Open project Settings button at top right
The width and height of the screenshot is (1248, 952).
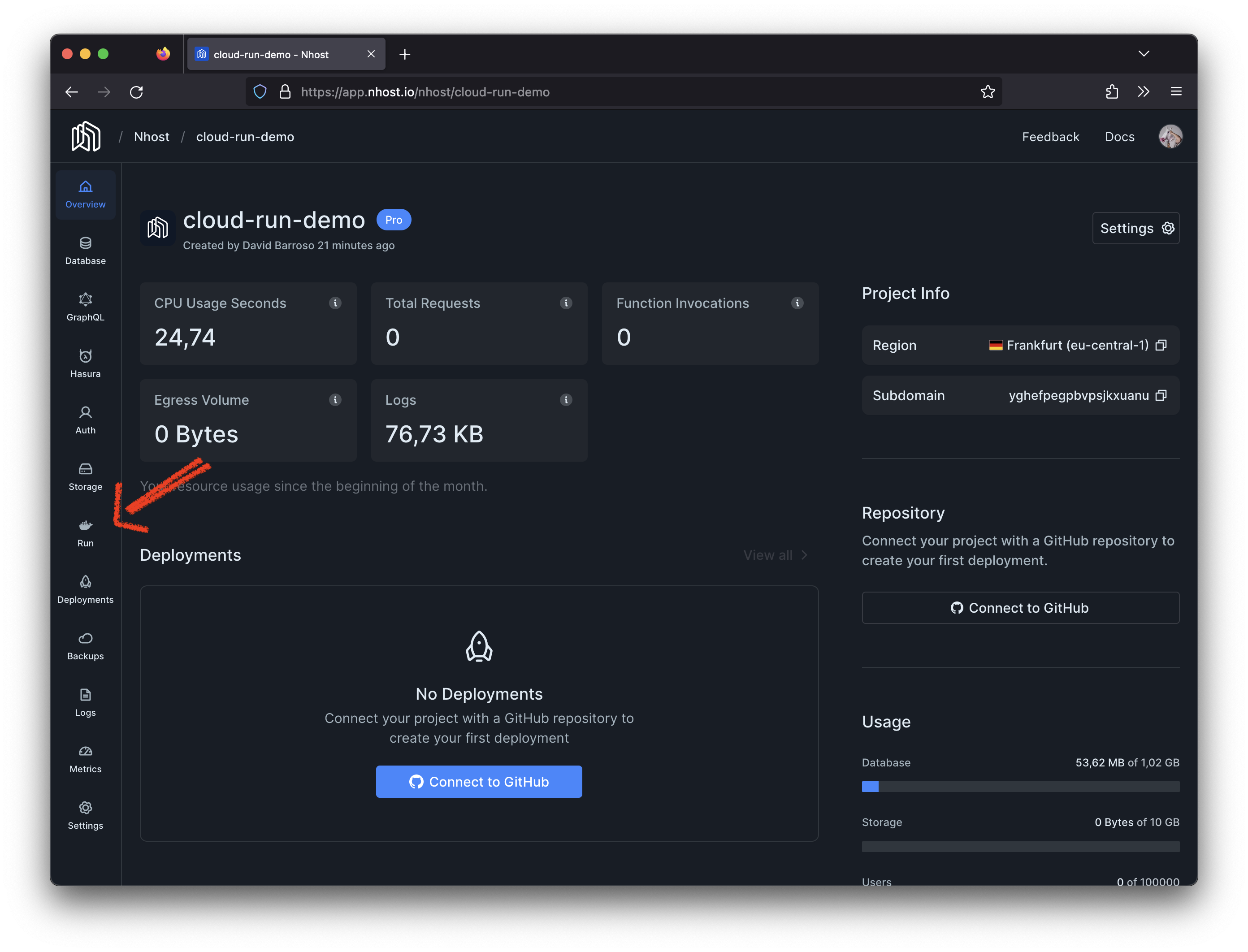(x=1135, y=229)
